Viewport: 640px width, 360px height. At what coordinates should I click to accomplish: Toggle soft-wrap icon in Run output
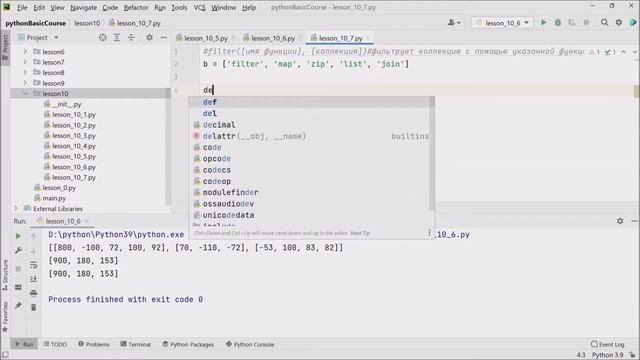click(x=33, y=265)
